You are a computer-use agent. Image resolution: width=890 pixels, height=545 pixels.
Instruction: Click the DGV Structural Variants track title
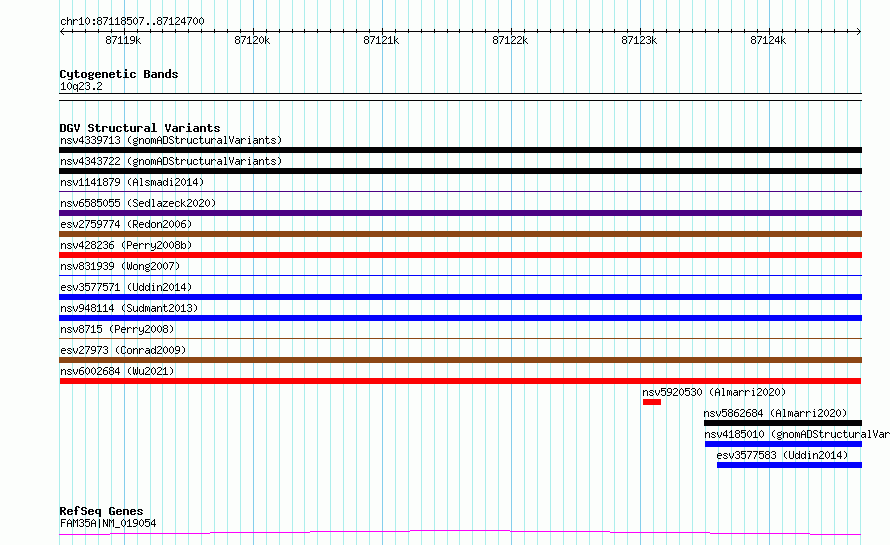tap(140, 128)
